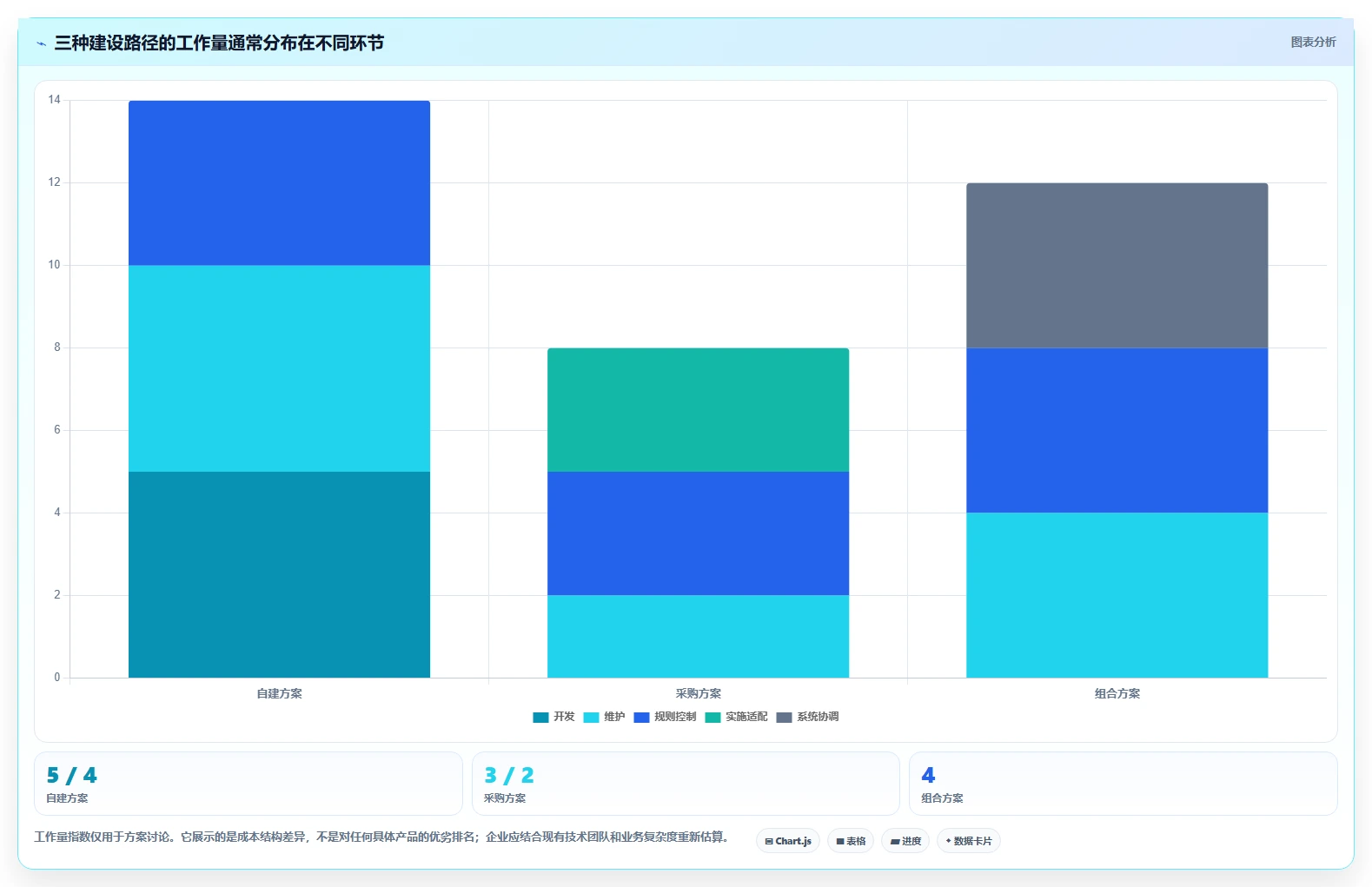Screen dimensions: 1372x887
Task: Click the '4' value in 组合方案 stat card
Action: (x=928, y=775)
